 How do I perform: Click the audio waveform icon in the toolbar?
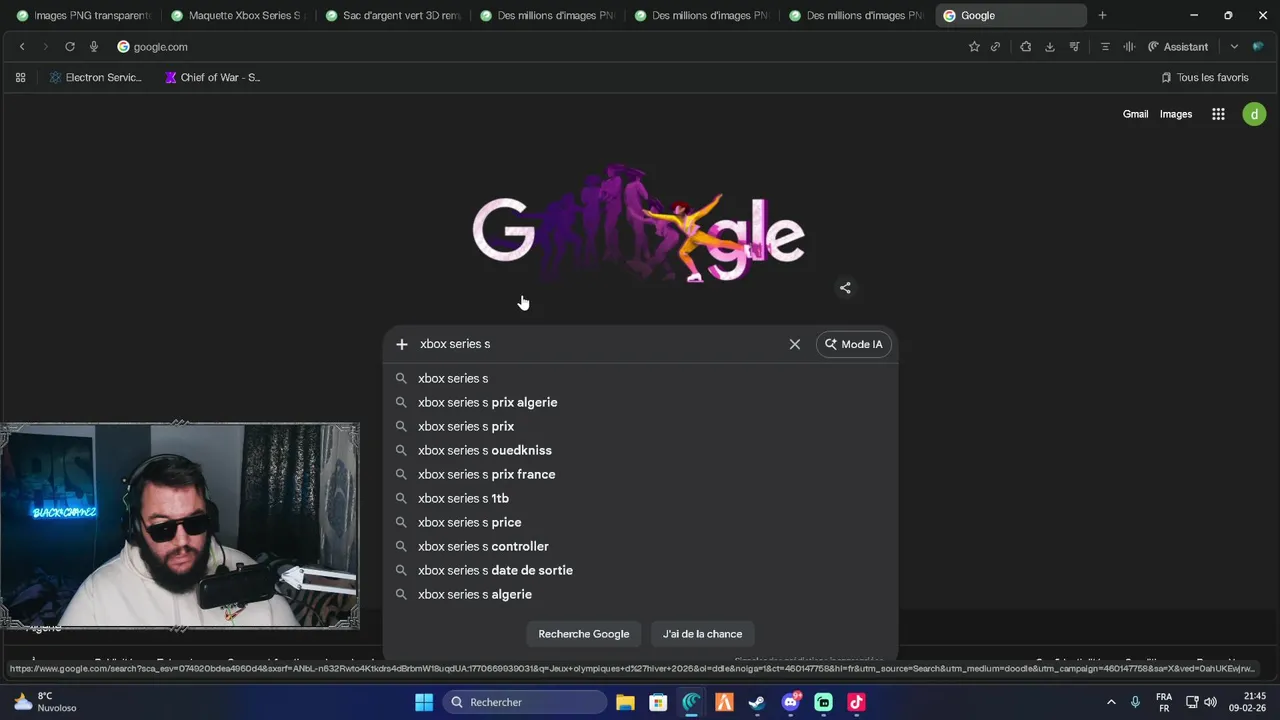1129,47
